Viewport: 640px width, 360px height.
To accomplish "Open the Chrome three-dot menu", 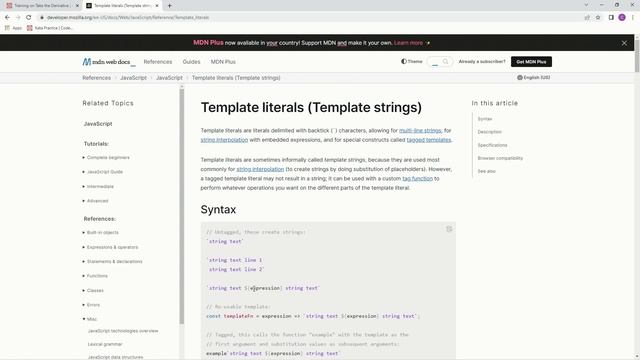I will click(633, 18).
